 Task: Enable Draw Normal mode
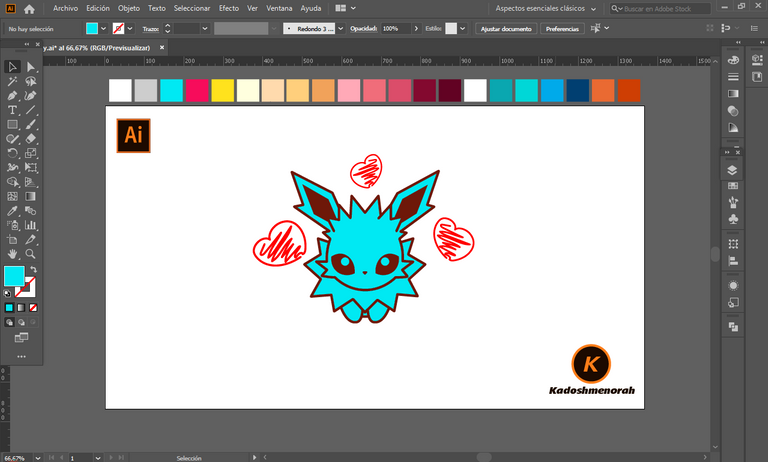[9, 322]
